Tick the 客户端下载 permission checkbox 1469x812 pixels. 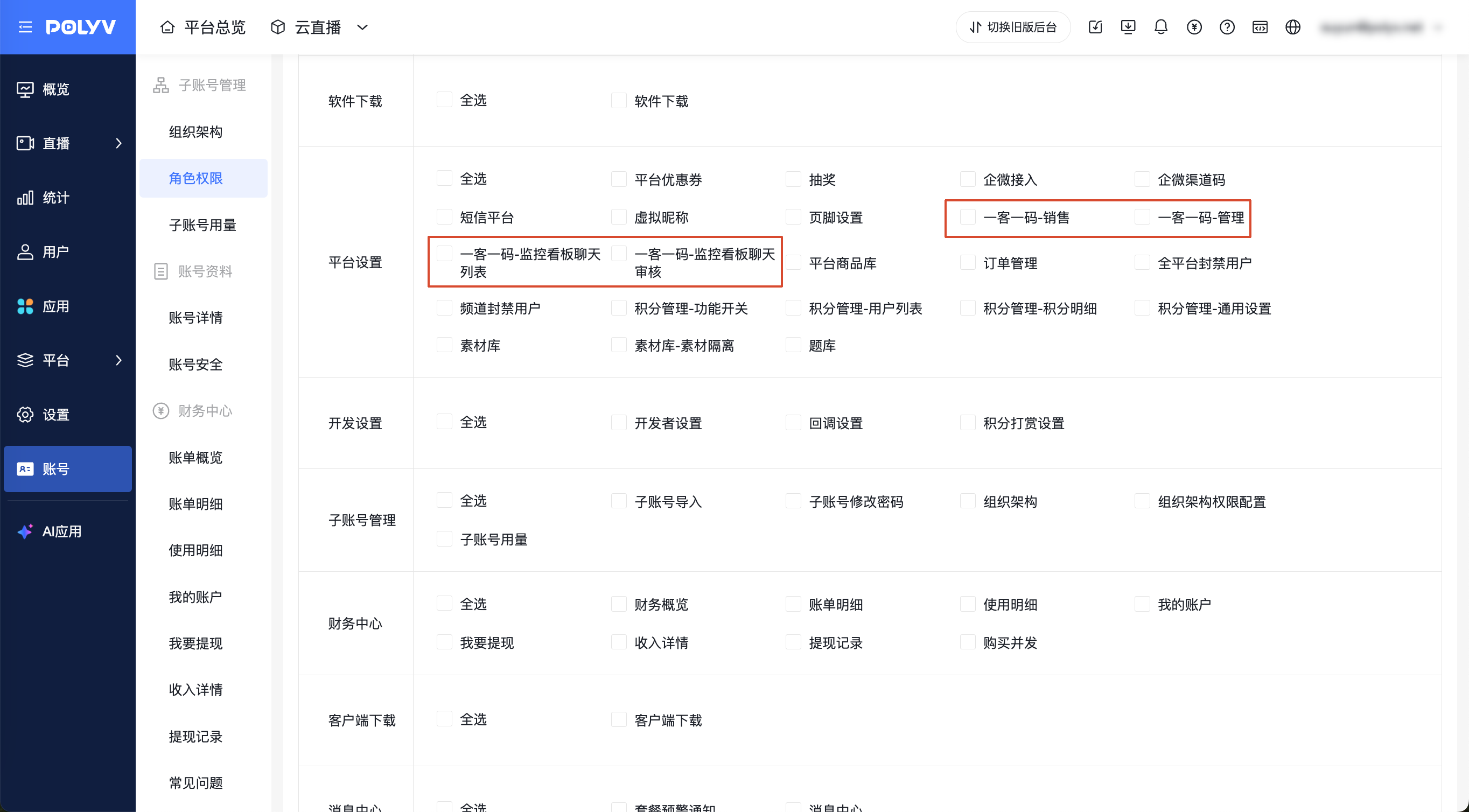(619, 719)
